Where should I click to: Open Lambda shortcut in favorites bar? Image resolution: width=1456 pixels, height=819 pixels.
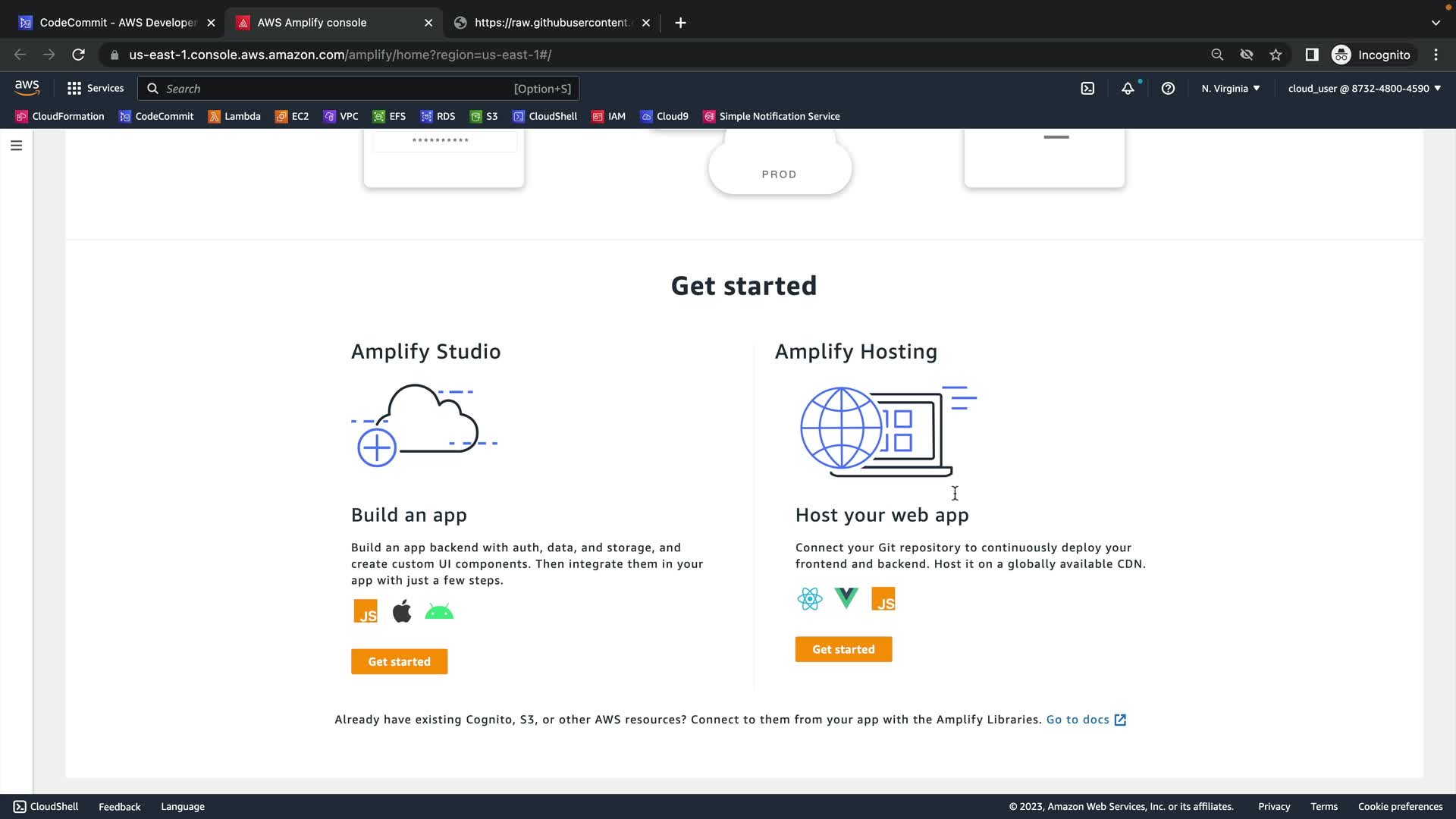234,116
